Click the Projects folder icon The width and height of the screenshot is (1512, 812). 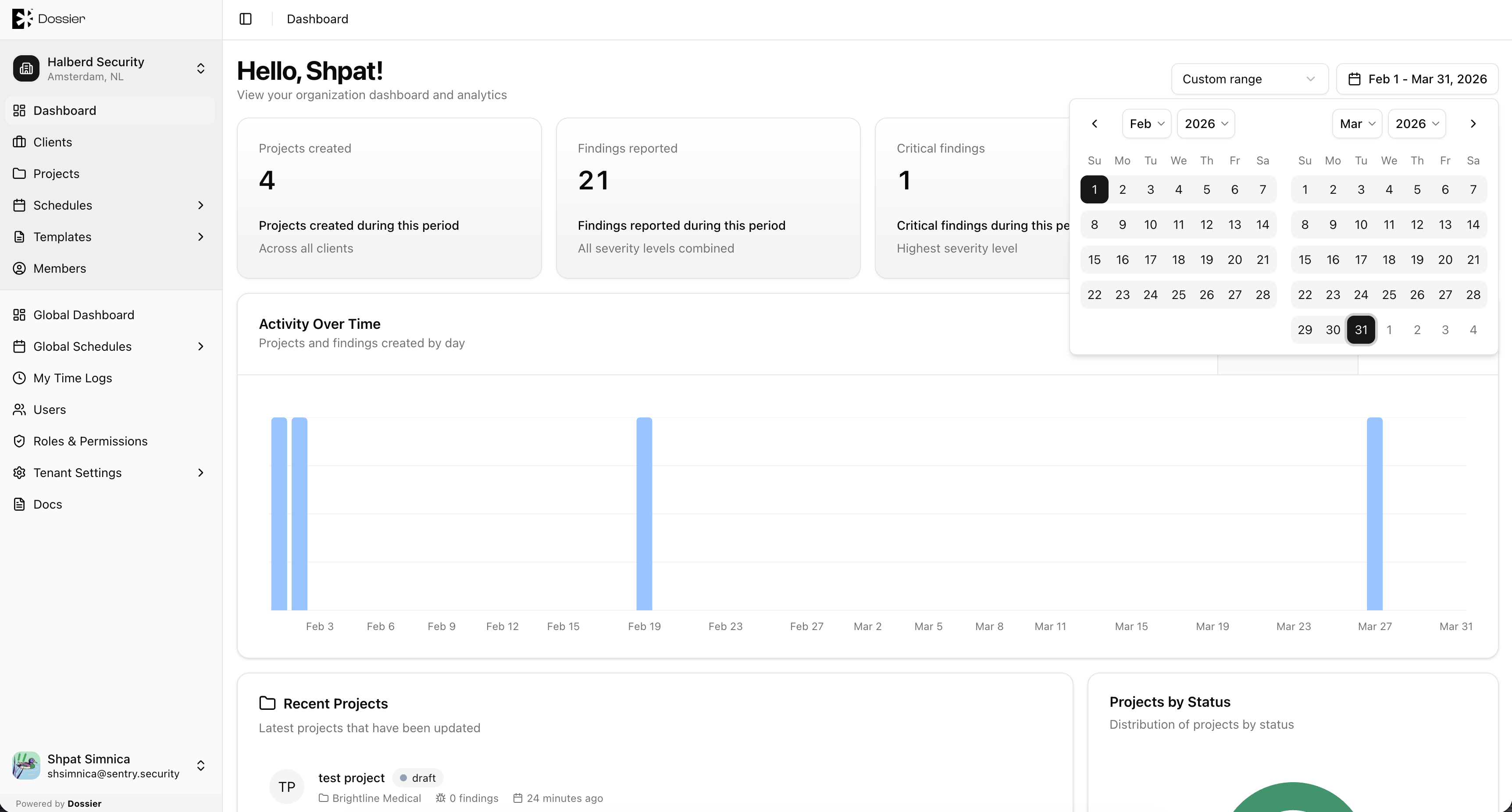coord(19,174)
